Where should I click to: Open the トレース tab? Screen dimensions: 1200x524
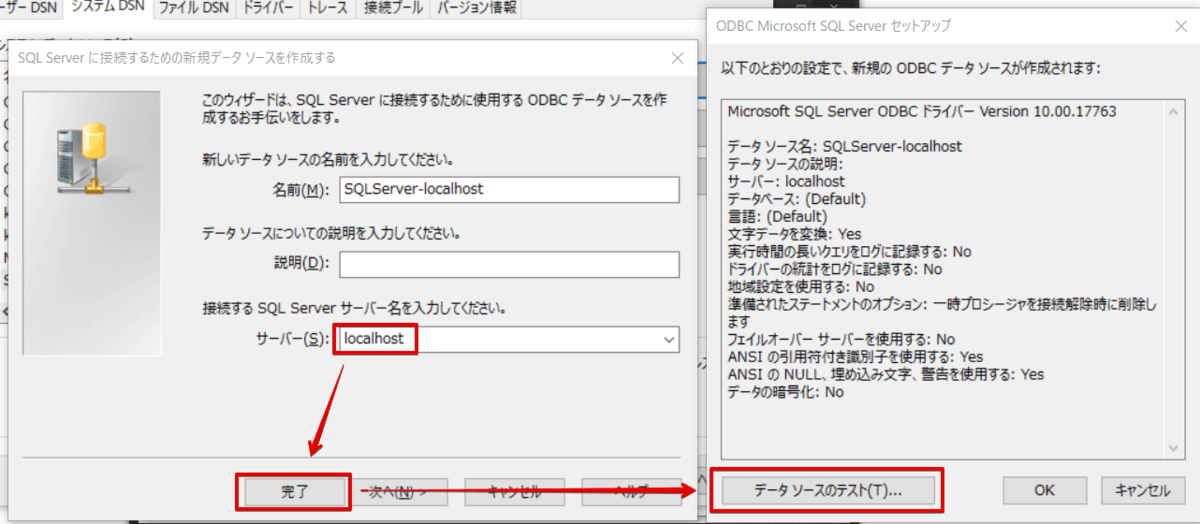tap(329, 9)
